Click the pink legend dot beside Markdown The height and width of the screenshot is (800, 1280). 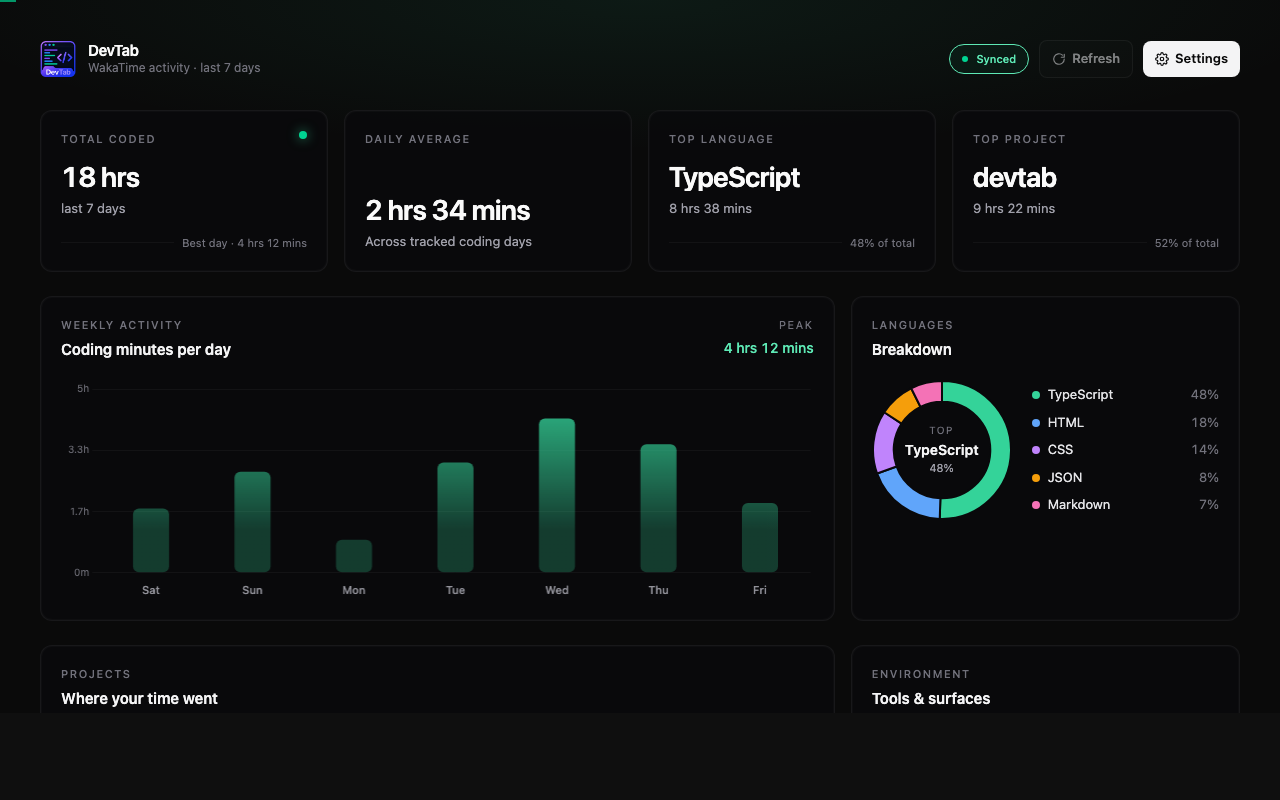point(1036,505)
